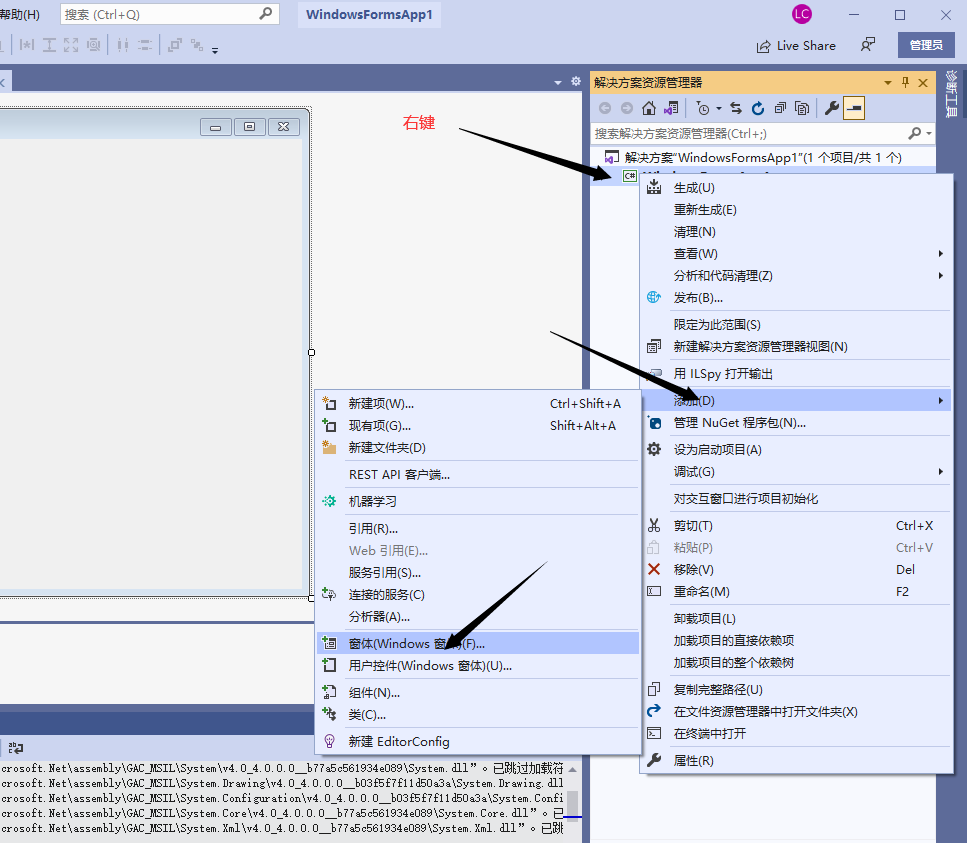Click the Solution Explorer search box
967x843 pixels.
(x=749, y=133)
